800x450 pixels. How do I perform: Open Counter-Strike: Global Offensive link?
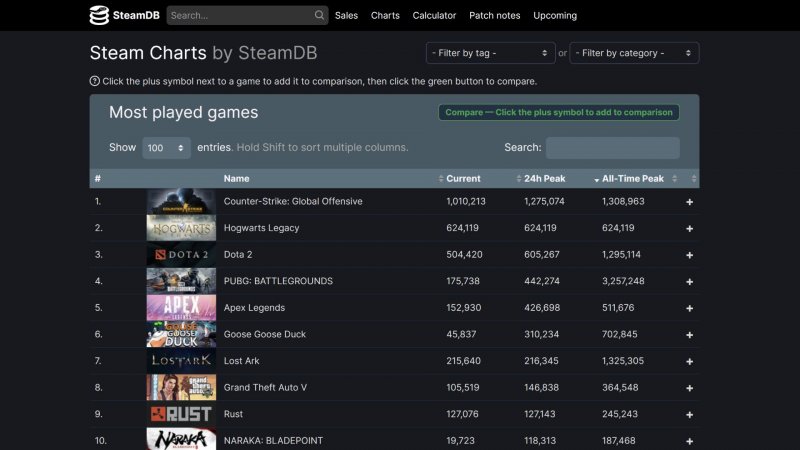coord(293,201)
